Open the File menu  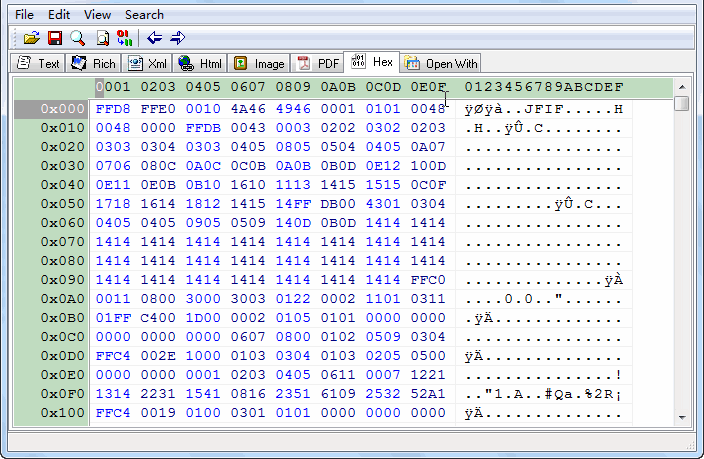24,15
